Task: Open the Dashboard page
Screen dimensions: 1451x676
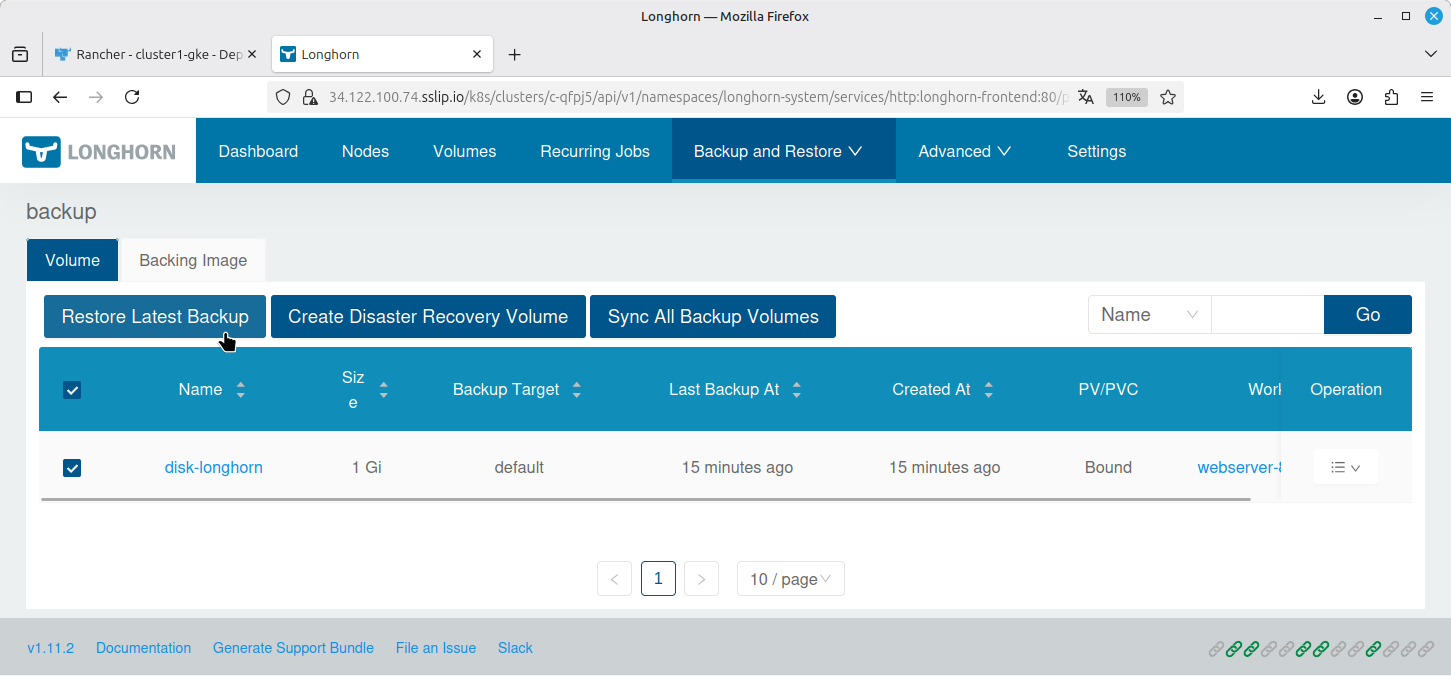Action: click(258, 151)
